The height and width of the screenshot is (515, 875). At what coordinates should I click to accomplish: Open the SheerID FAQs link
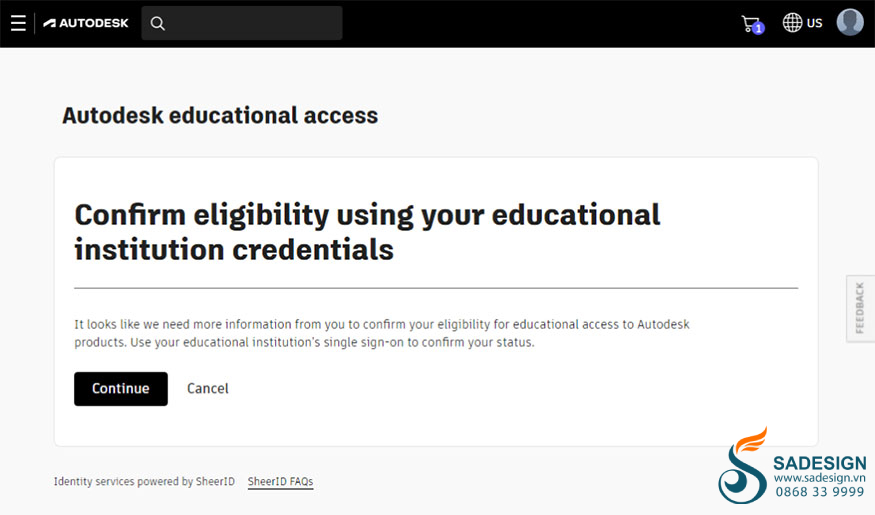280,482
